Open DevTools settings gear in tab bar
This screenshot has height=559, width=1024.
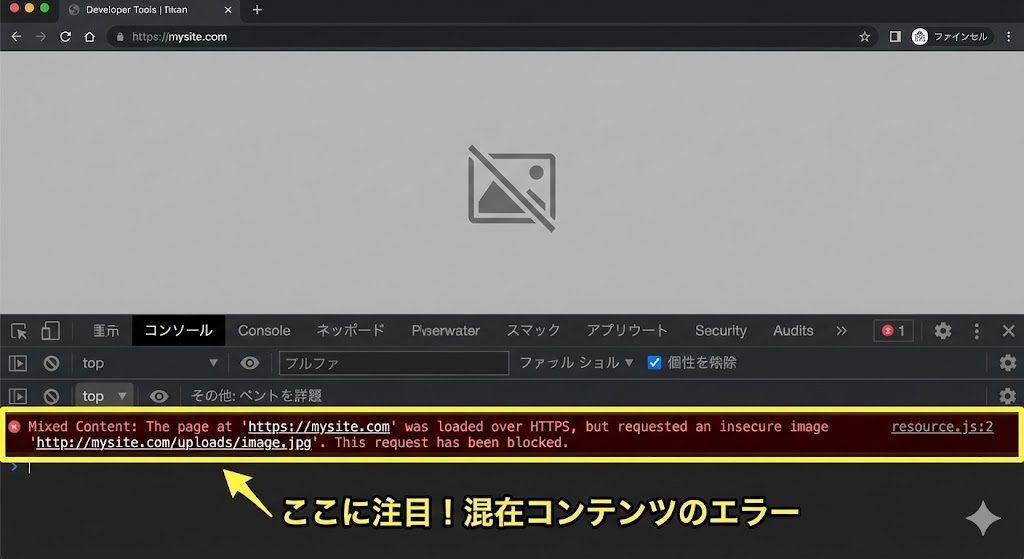click(x=942, y=331)
